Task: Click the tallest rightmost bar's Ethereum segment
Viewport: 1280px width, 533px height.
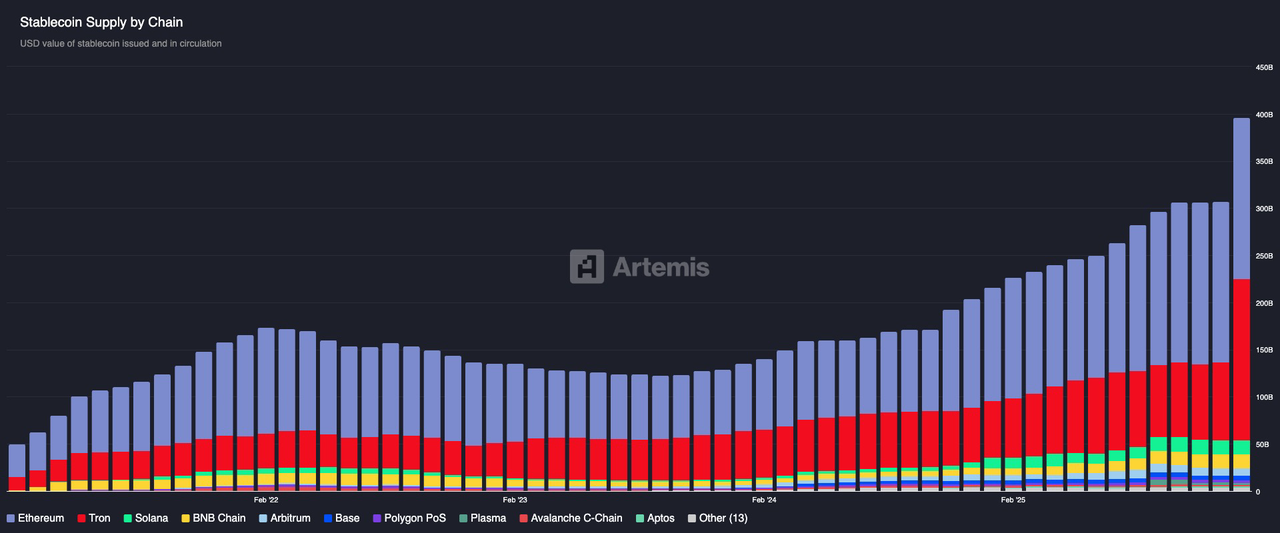Action: tap(1241, 198)
